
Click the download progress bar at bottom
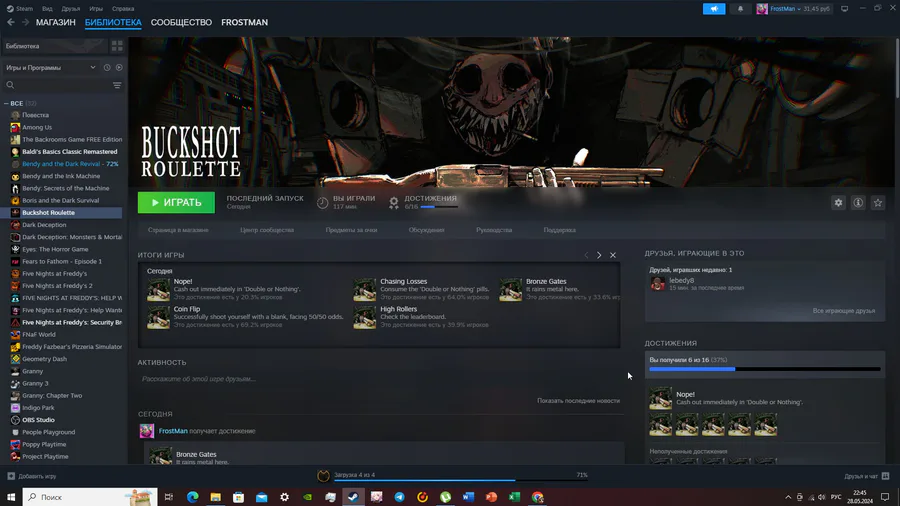[x=460, y=480]
